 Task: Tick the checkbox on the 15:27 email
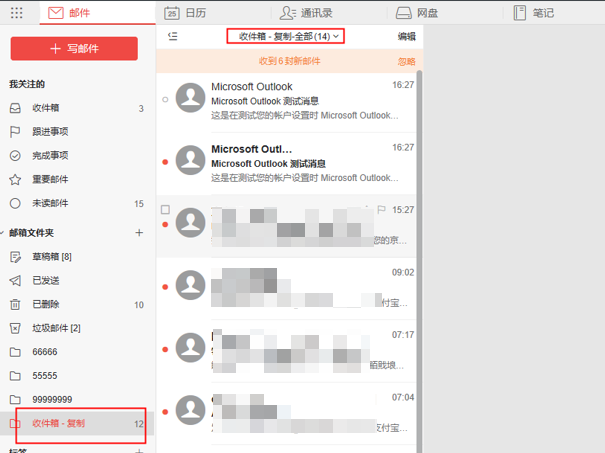click(x=165, y=210)
